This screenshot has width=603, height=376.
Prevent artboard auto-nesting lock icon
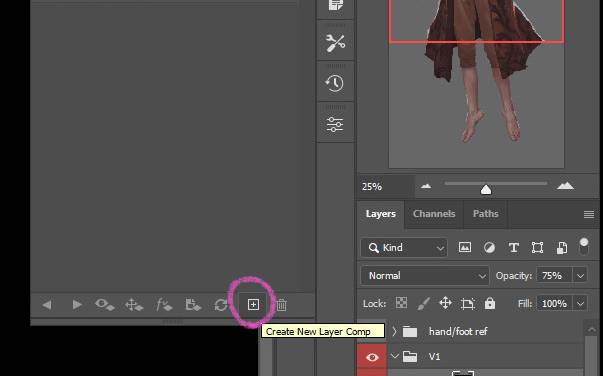[468, 304]
